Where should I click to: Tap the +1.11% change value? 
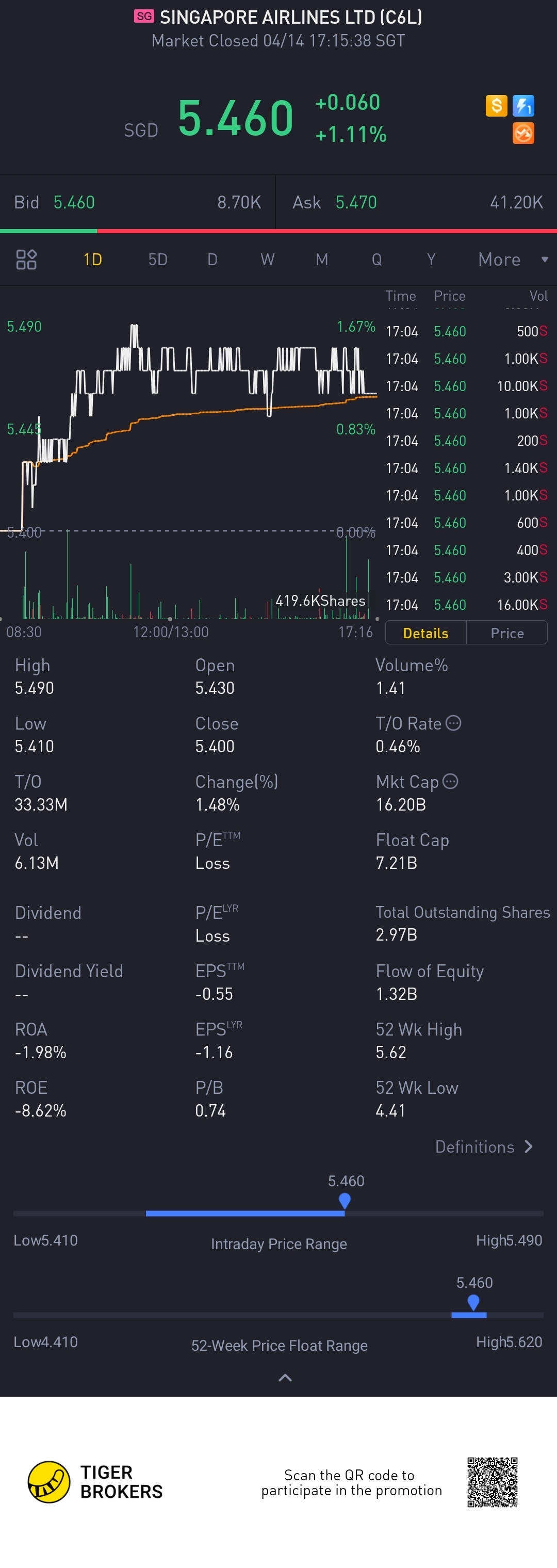click(x=351, y=134)
